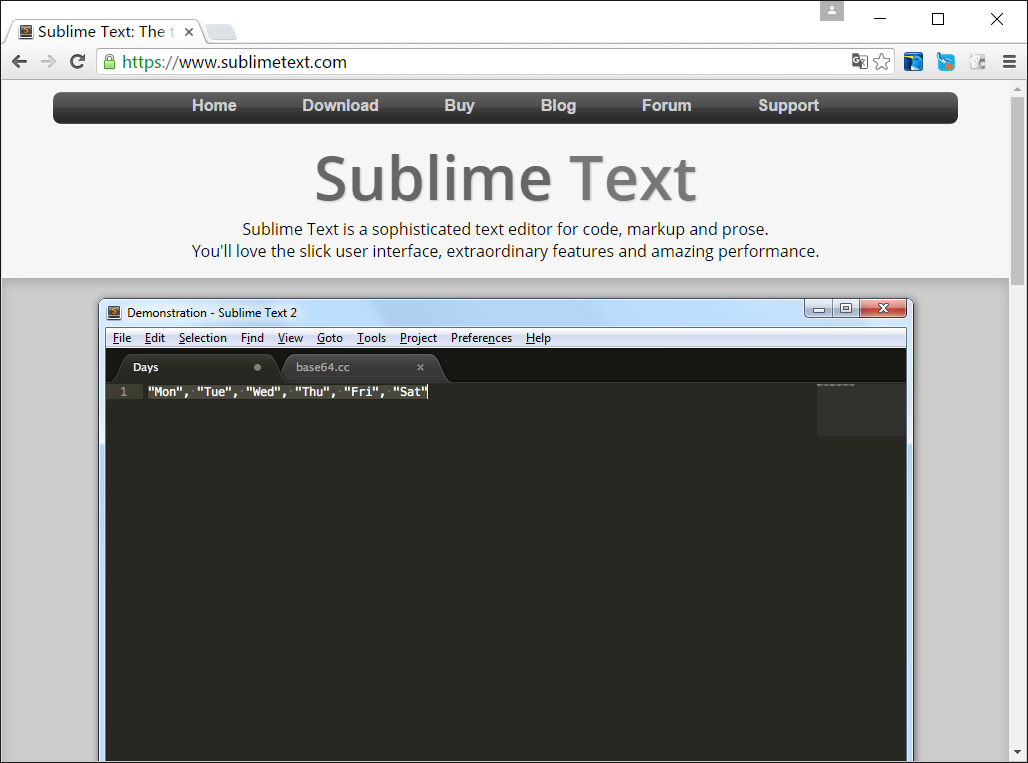This screenshot has width=1028, height=763.
Task: Click the Sublime Text heading
Action: 505,178
